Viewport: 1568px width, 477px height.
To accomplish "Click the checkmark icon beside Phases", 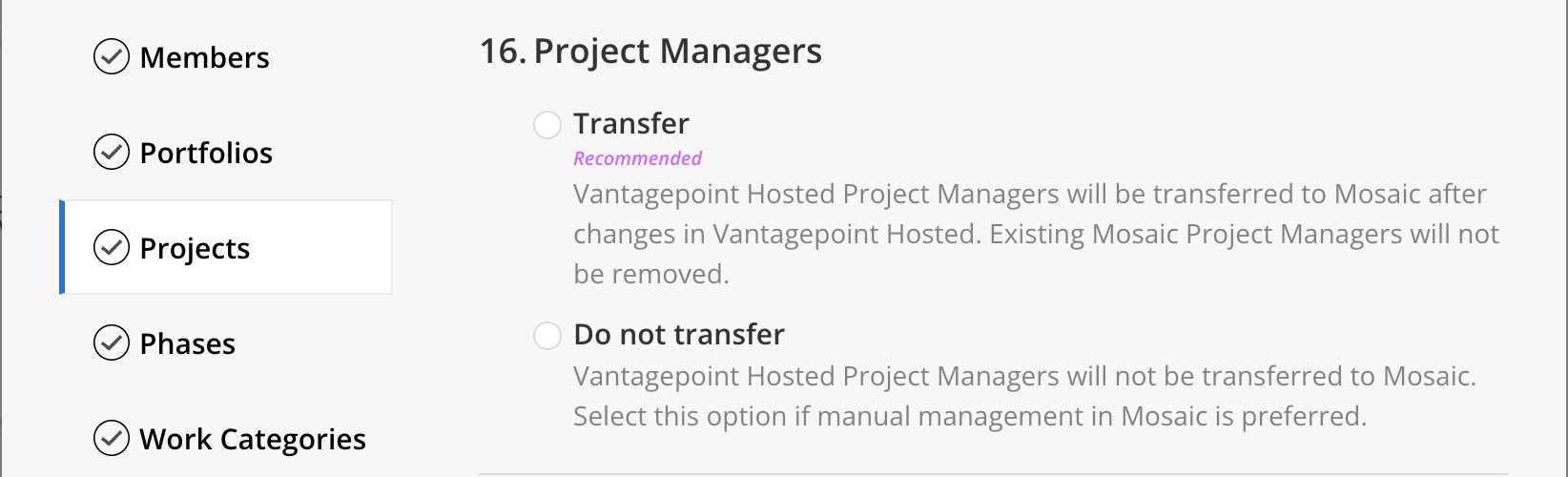I will 112,342.
